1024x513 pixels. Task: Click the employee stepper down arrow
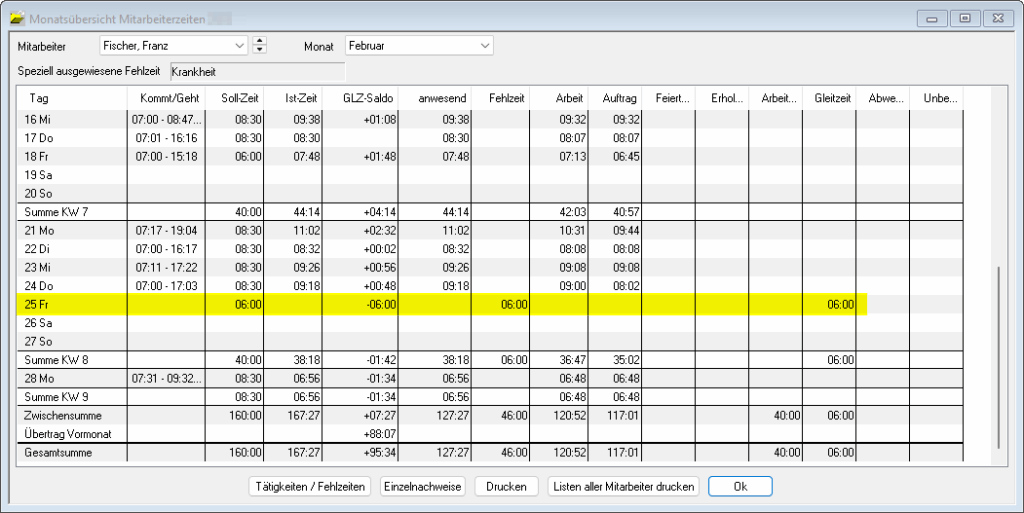pos(260,50)
